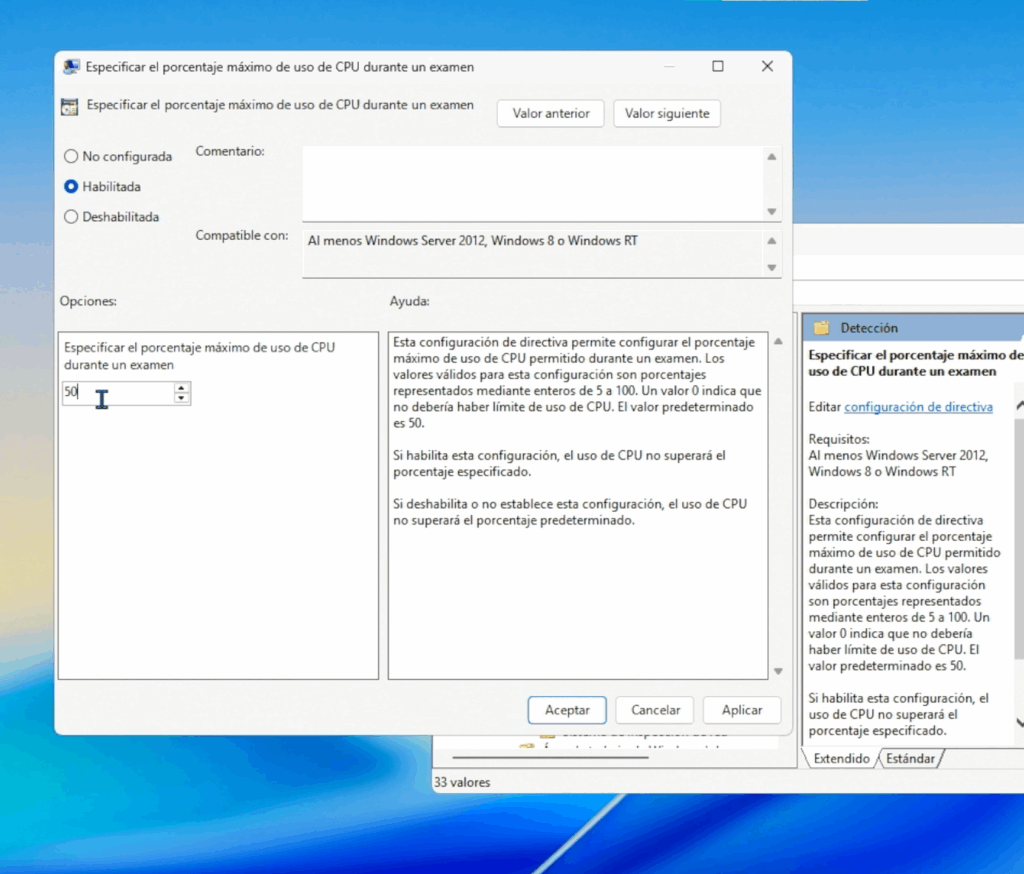The image size is (1024, 874).
Task: Click the Aplicar button
Action: pyautogui.click(x=742, y=710)
